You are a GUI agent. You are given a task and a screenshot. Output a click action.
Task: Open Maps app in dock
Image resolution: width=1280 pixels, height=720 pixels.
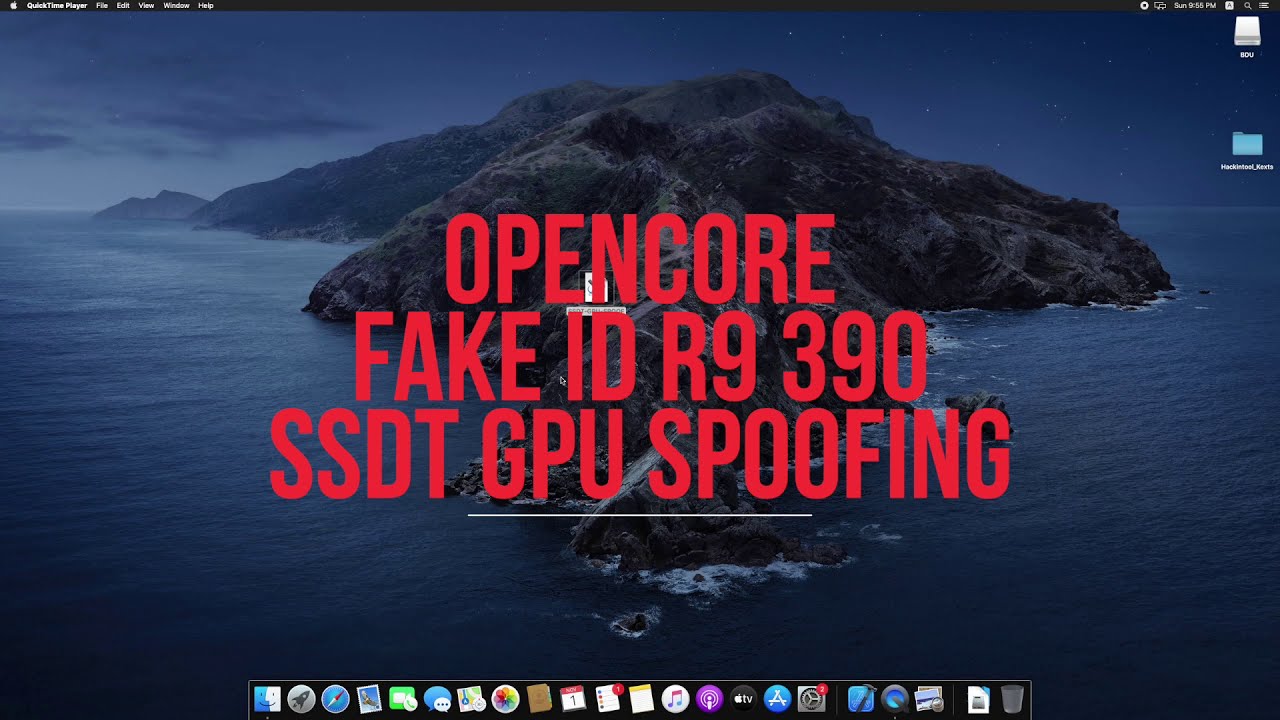[471, 699]
